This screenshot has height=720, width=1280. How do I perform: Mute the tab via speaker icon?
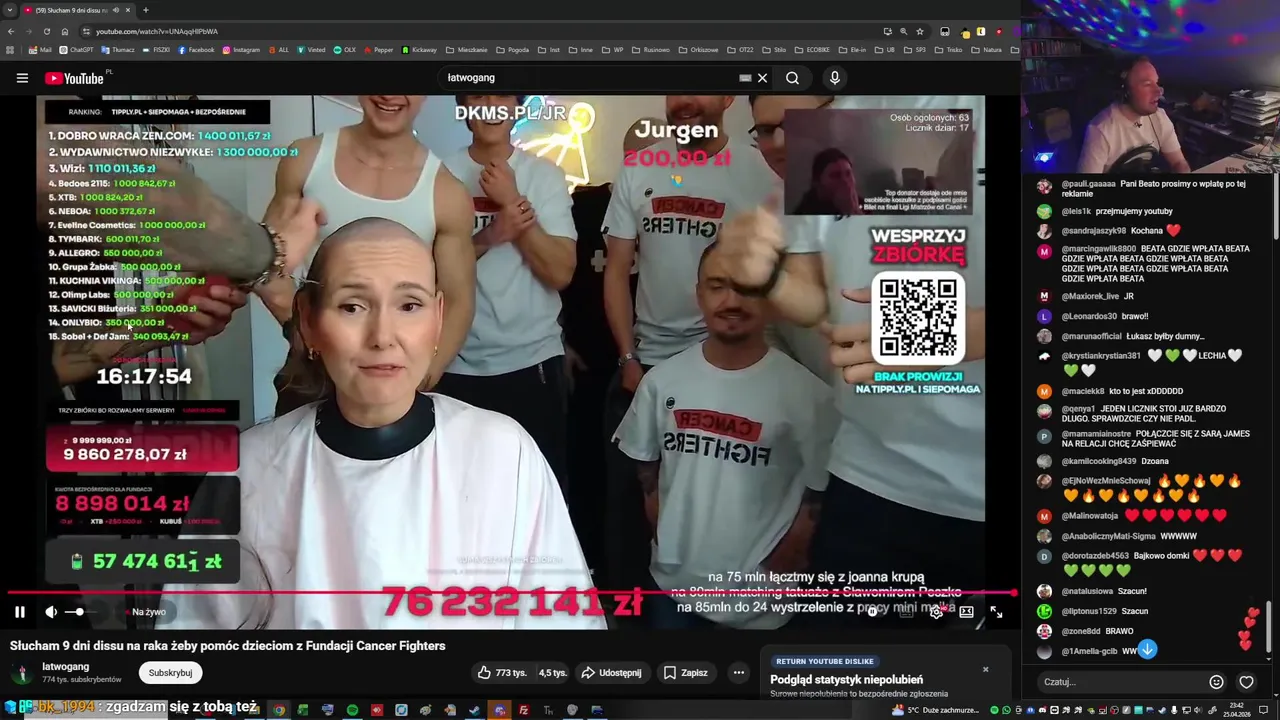115,10
